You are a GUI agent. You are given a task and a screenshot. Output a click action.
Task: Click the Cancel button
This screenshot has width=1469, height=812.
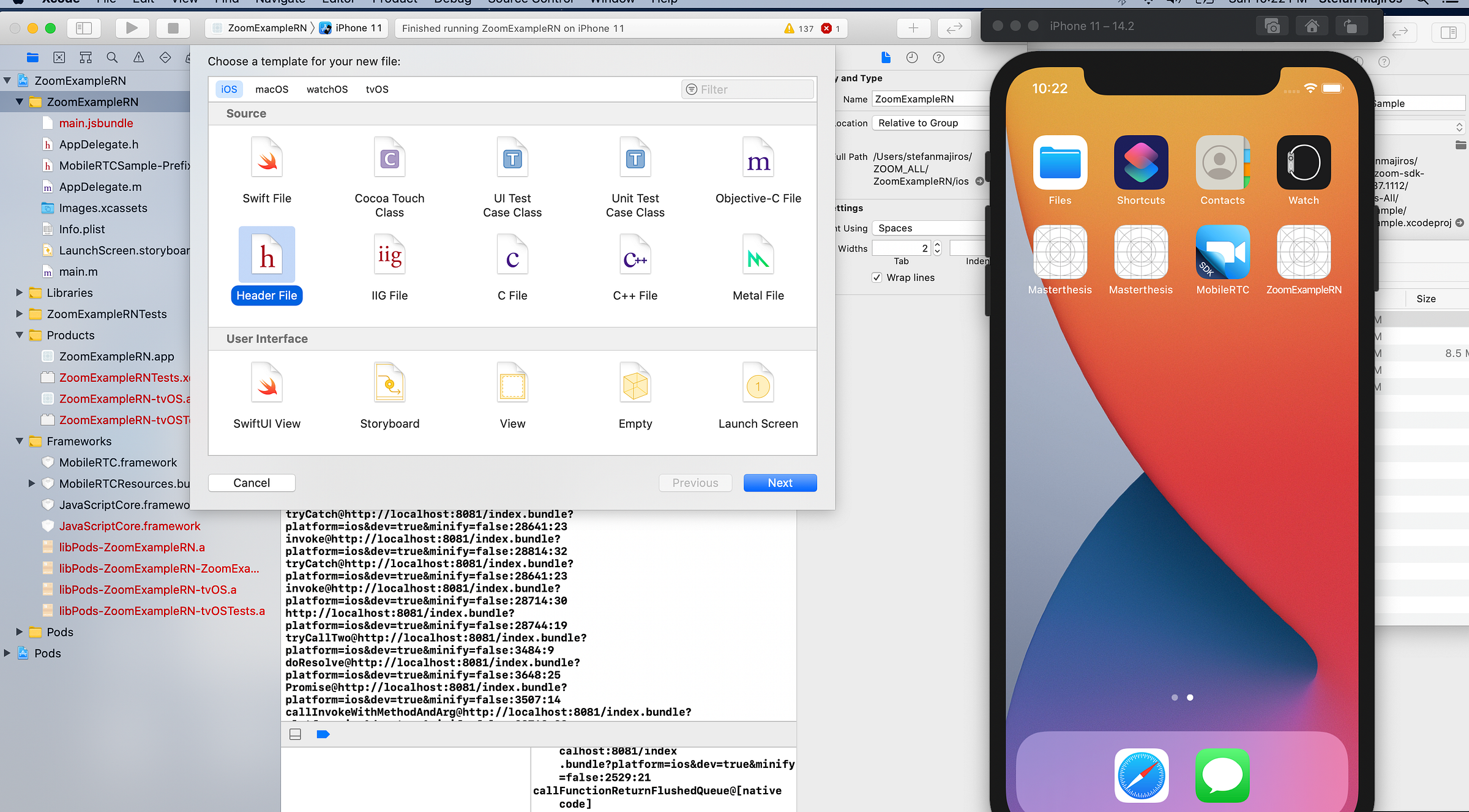coord(252,482)
